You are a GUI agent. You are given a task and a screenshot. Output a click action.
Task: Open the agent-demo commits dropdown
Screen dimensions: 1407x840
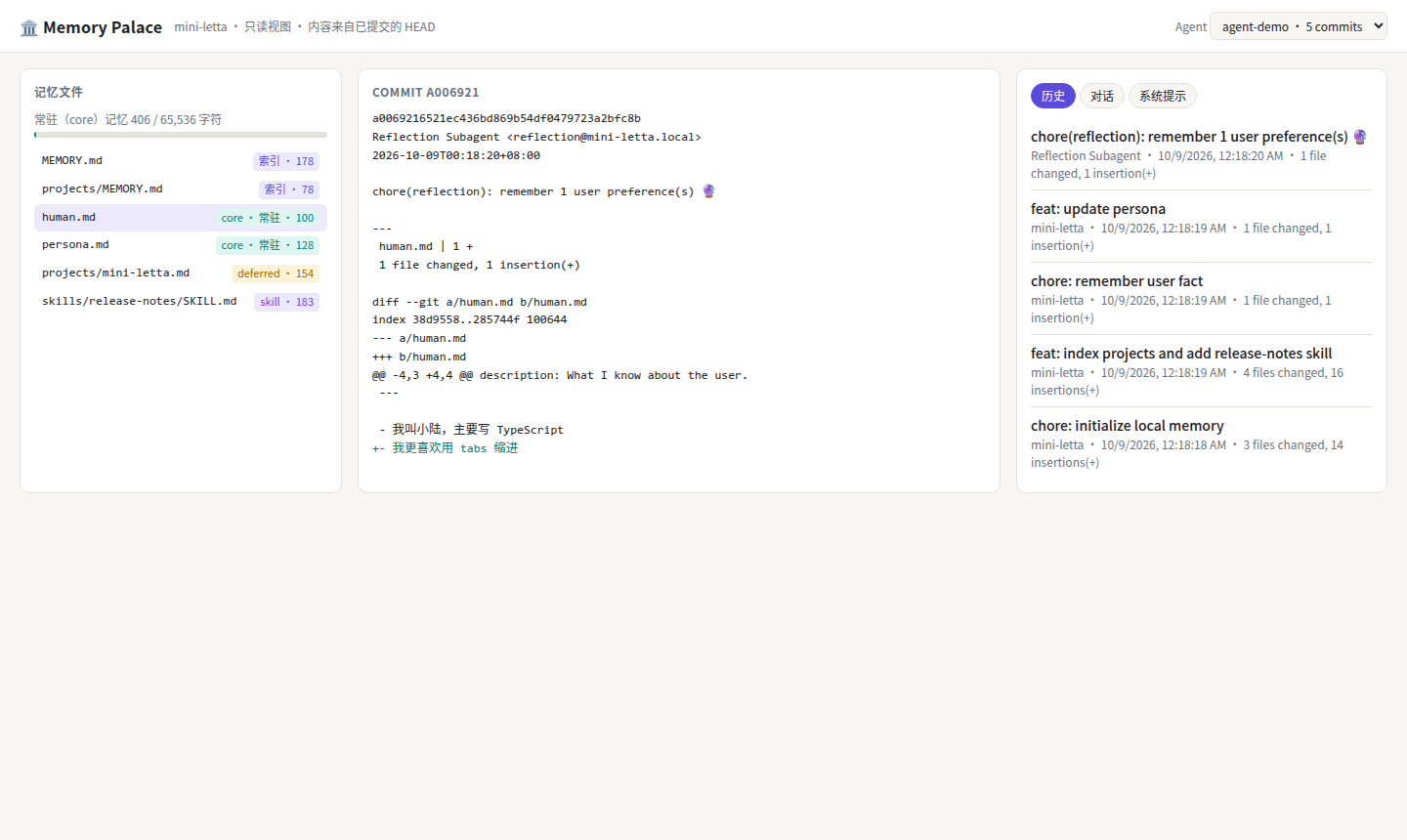click(1298, 26)
